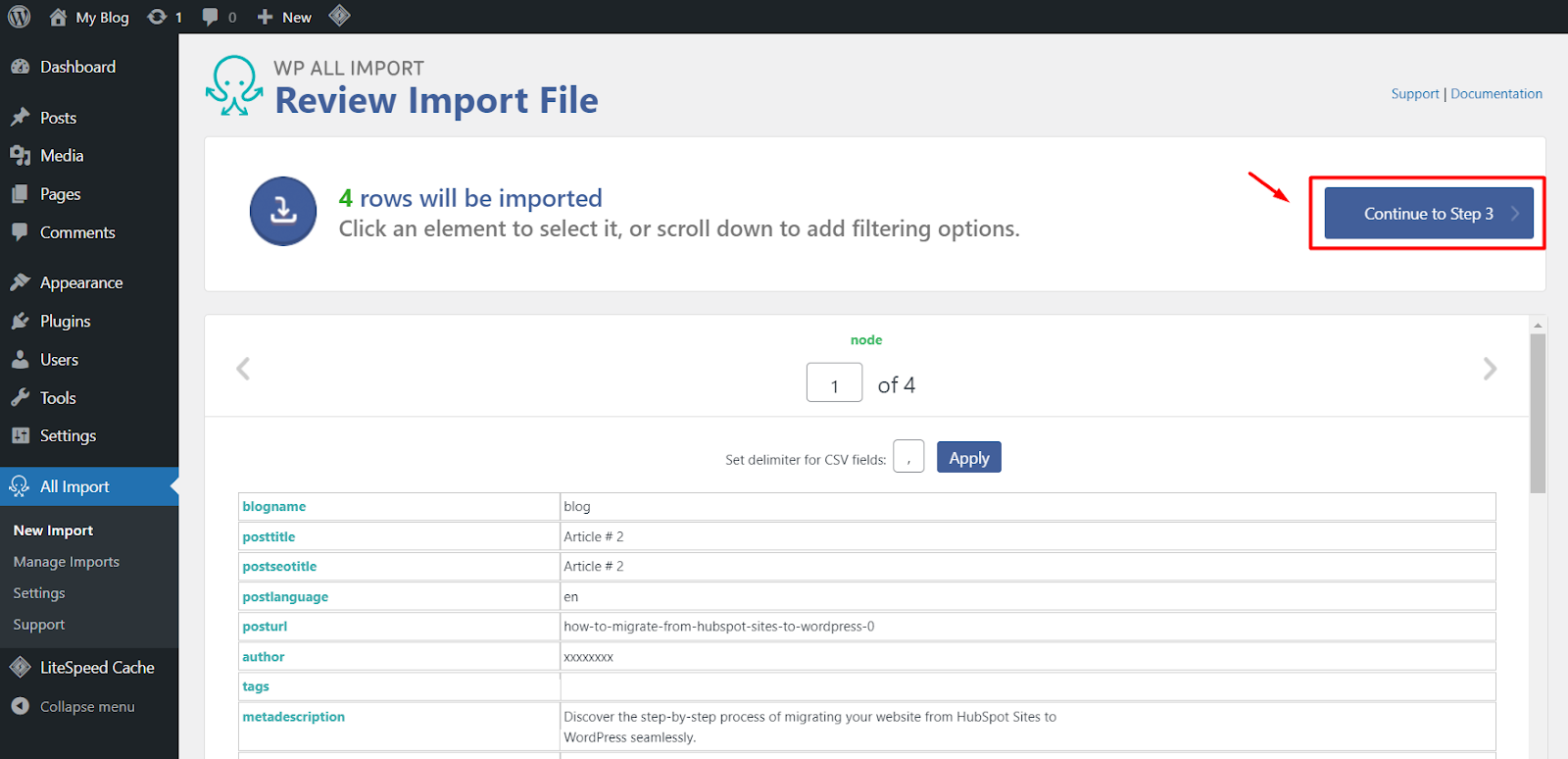Click the WP All Import octopus logo
Screen dimensions: 1568x759
click(234, 85)
